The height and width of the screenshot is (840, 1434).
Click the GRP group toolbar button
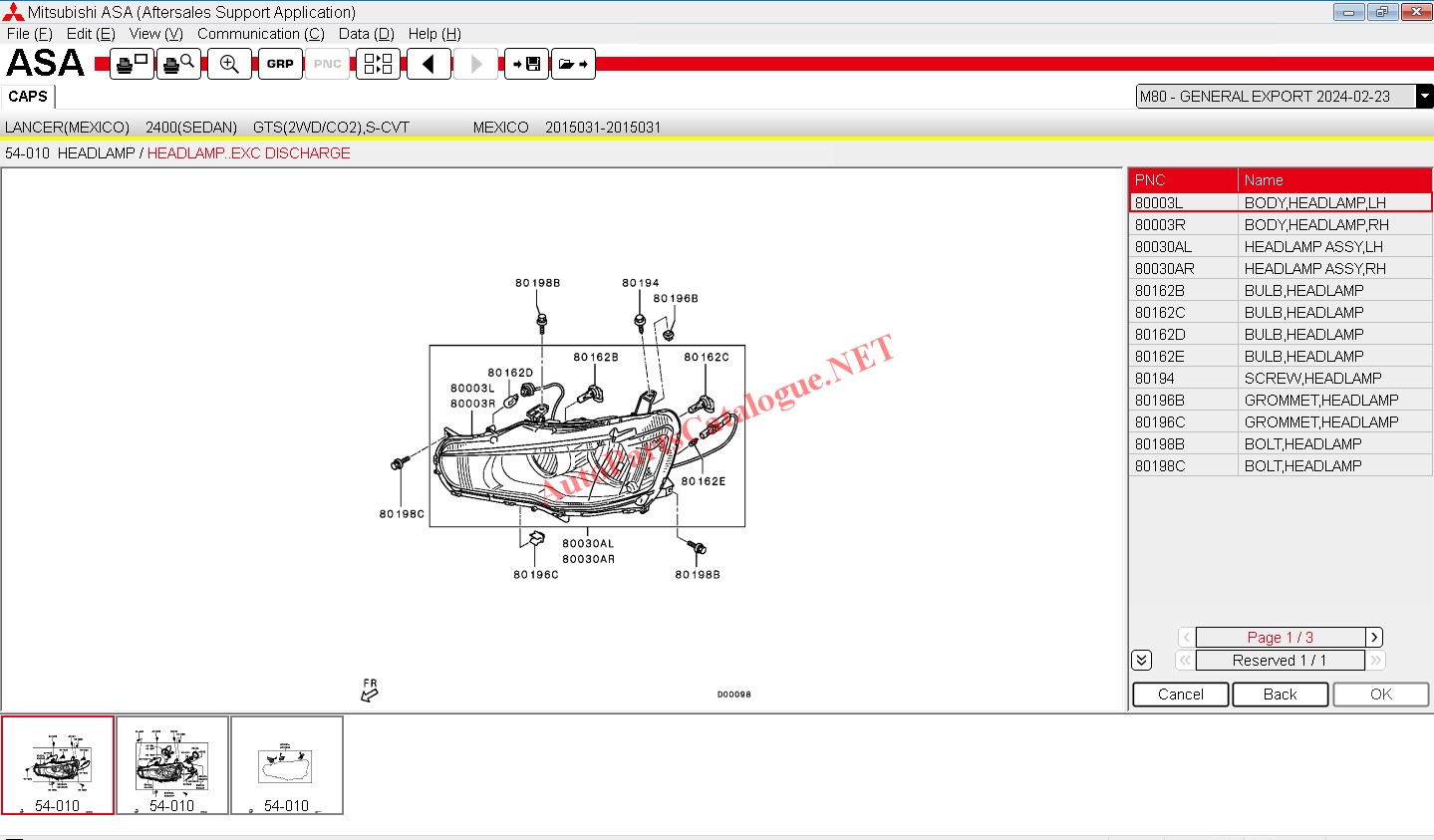point(280,64)
